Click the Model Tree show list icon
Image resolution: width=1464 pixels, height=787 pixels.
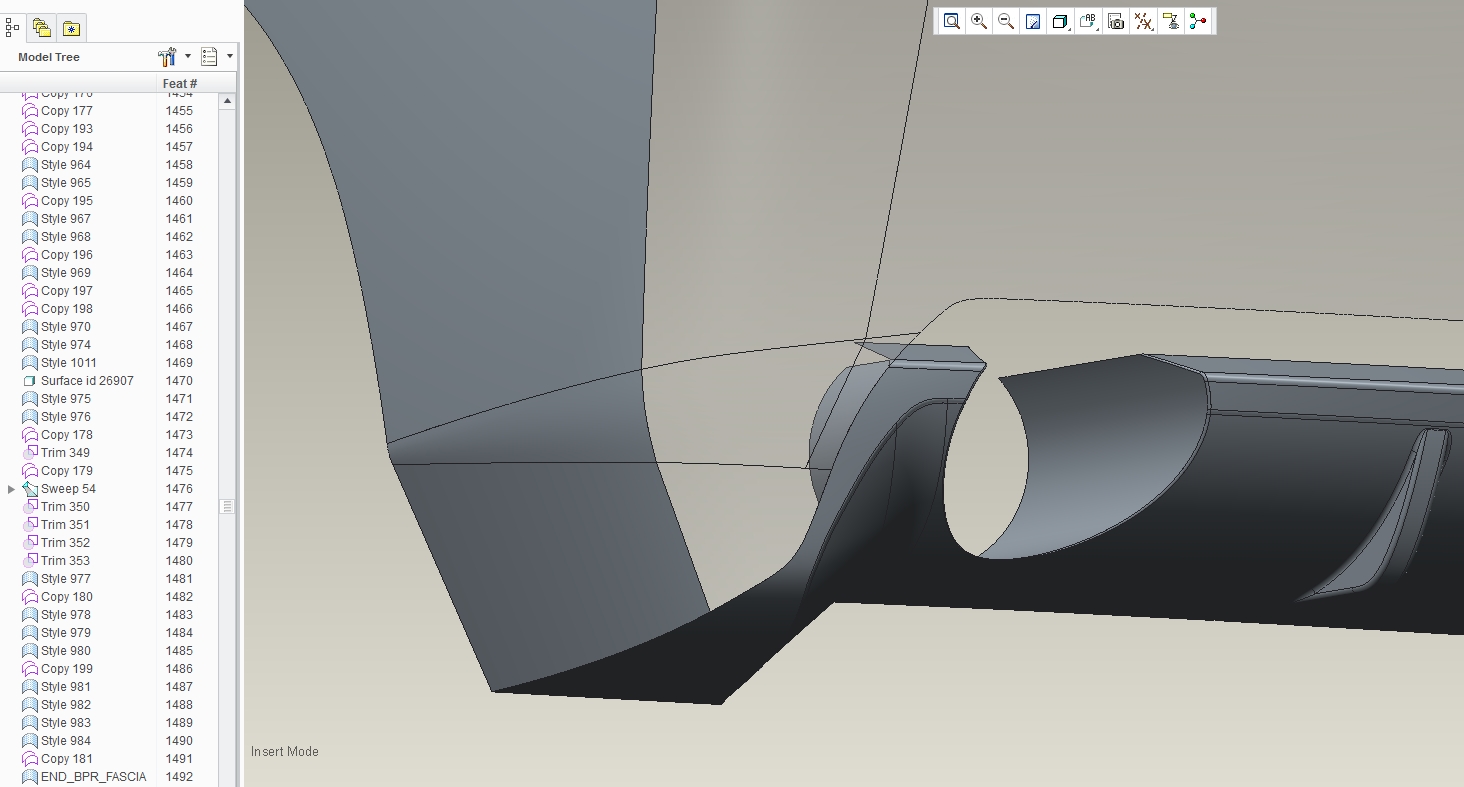(x=209, y=57)
